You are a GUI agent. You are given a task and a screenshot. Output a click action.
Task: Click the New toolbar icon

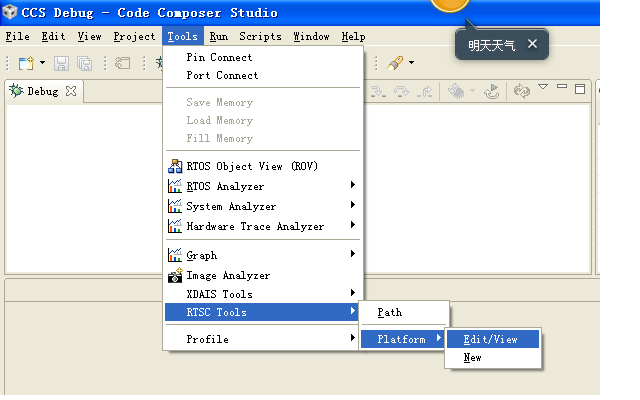[x=26, y=63]
